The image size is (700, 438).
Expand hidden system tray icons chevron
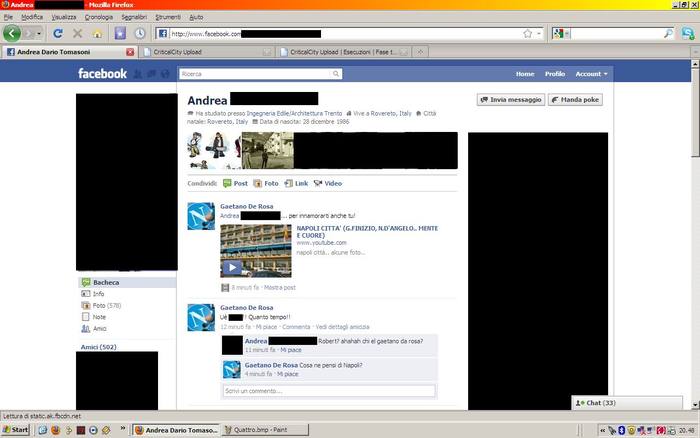point(602,430)
